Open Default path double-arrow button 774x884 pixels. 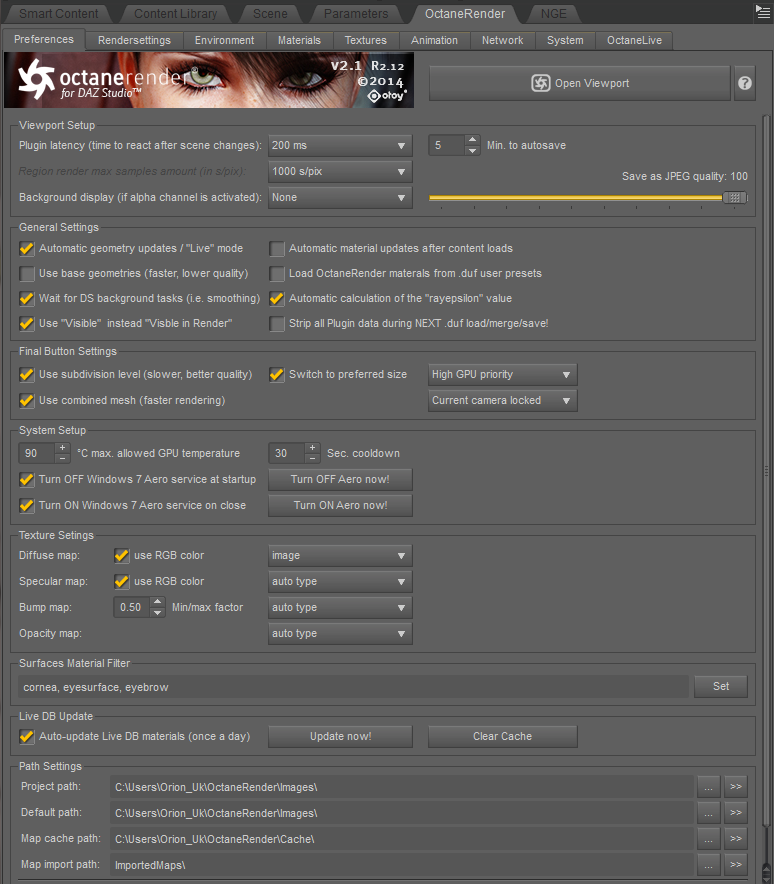coord(736,812)
